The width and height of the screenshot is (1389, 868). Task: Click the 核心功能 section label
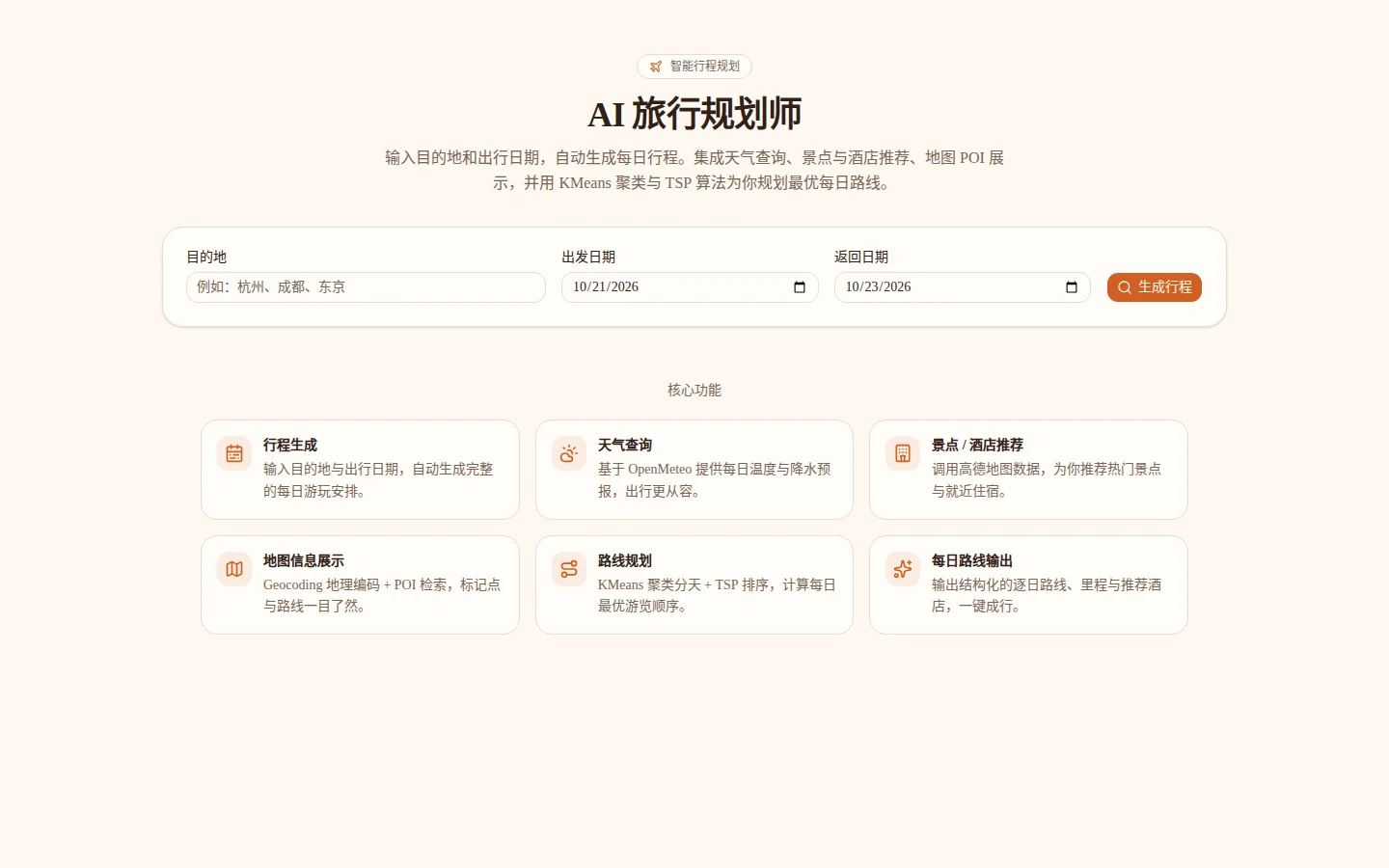tap(694, 390)
